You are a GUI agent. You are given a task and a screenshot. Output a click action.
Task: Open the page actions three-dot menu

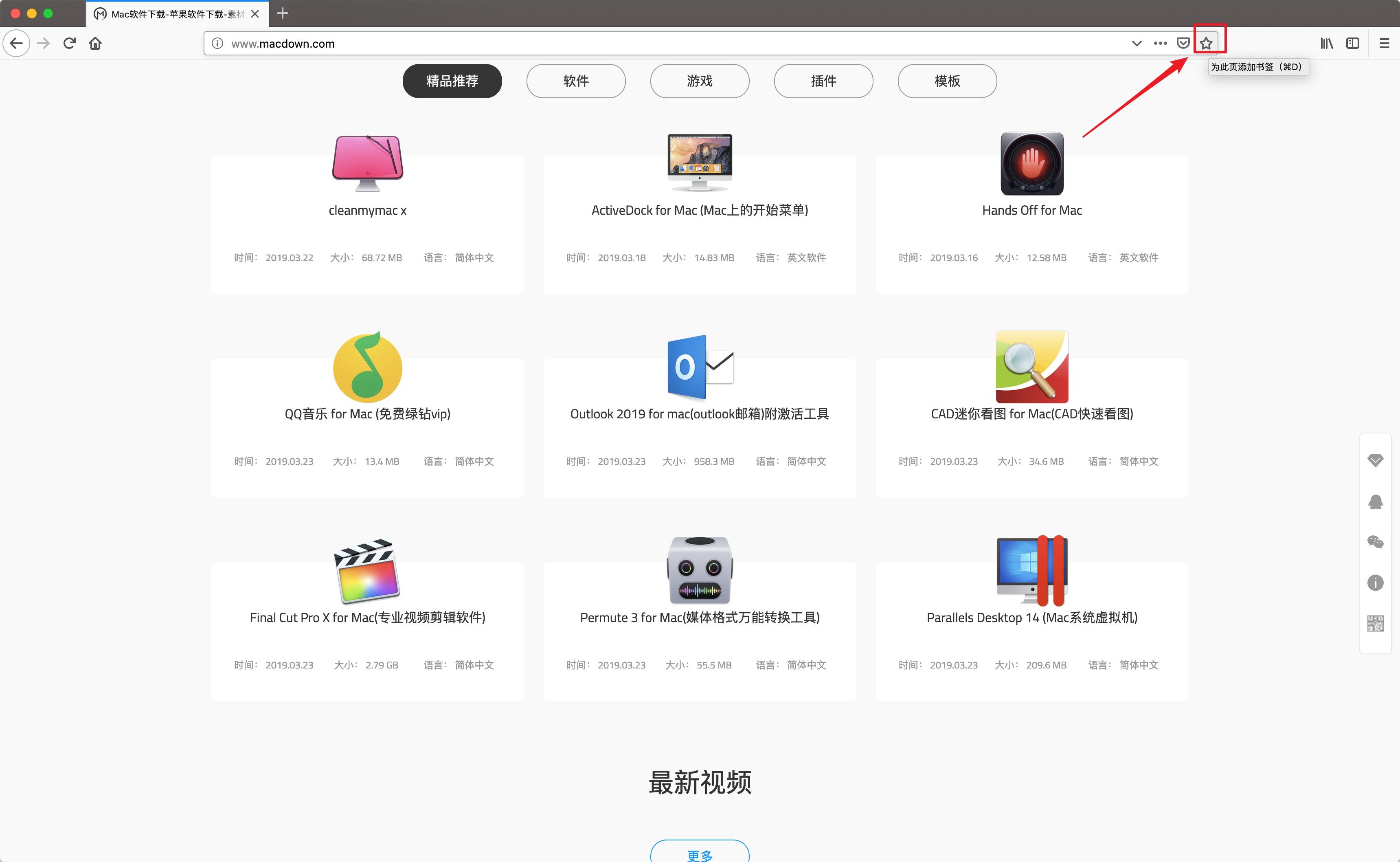[x=1160, y=43]
